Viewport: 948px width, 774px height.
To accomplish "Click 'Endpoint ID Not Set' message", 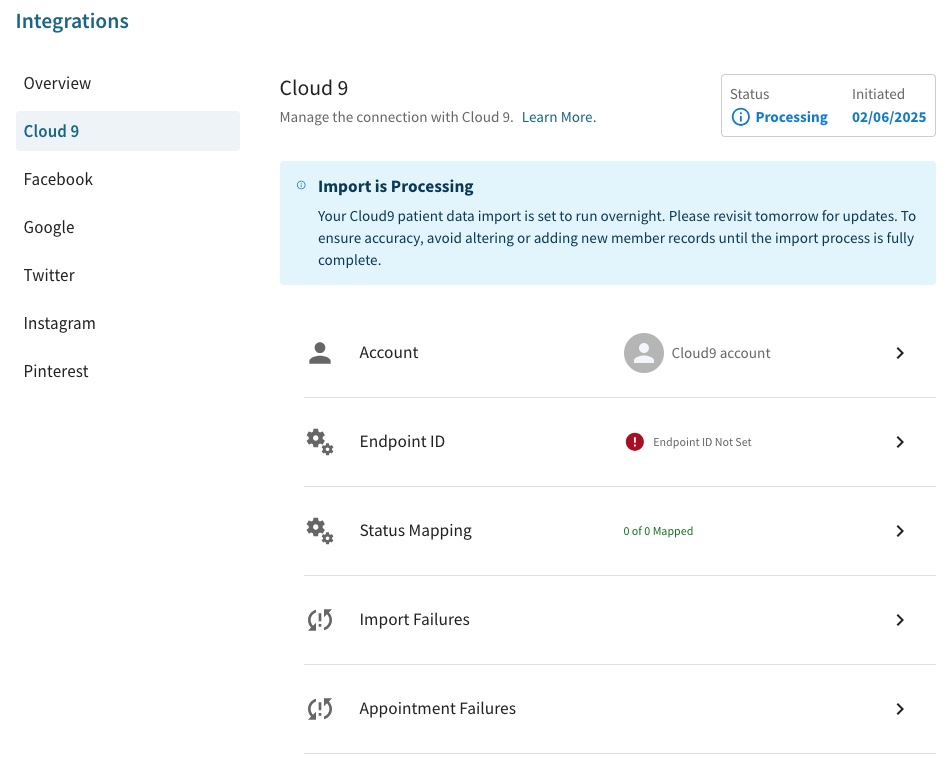I will coord(702,442).
